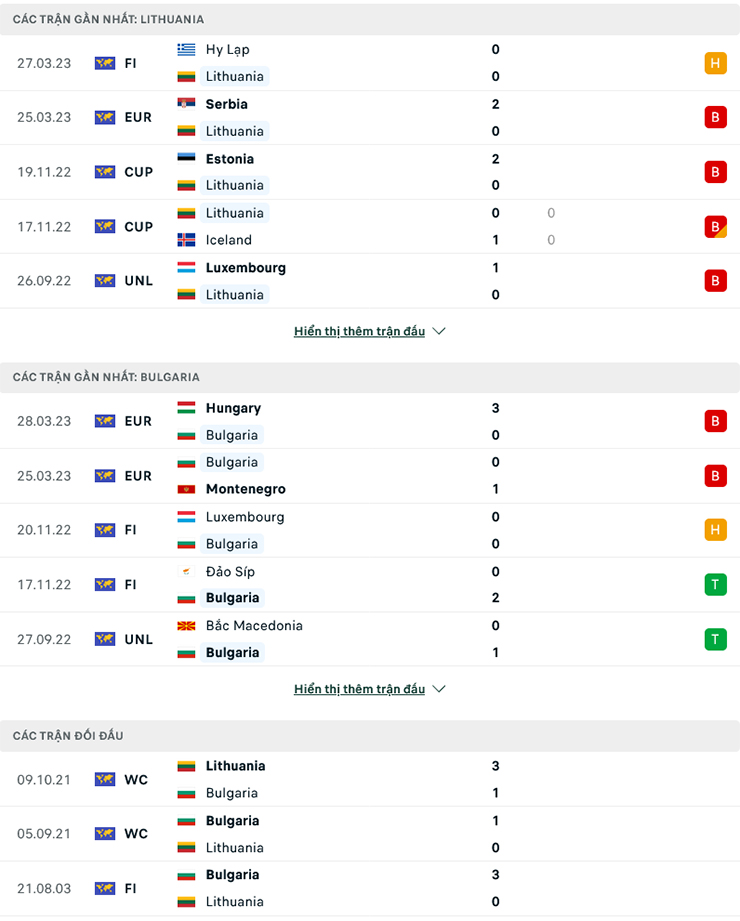This screenshot has height=921, width=740.
Task: Open the Luxembourg team in the 26.09.22 match
Action: tap(245, 268)
